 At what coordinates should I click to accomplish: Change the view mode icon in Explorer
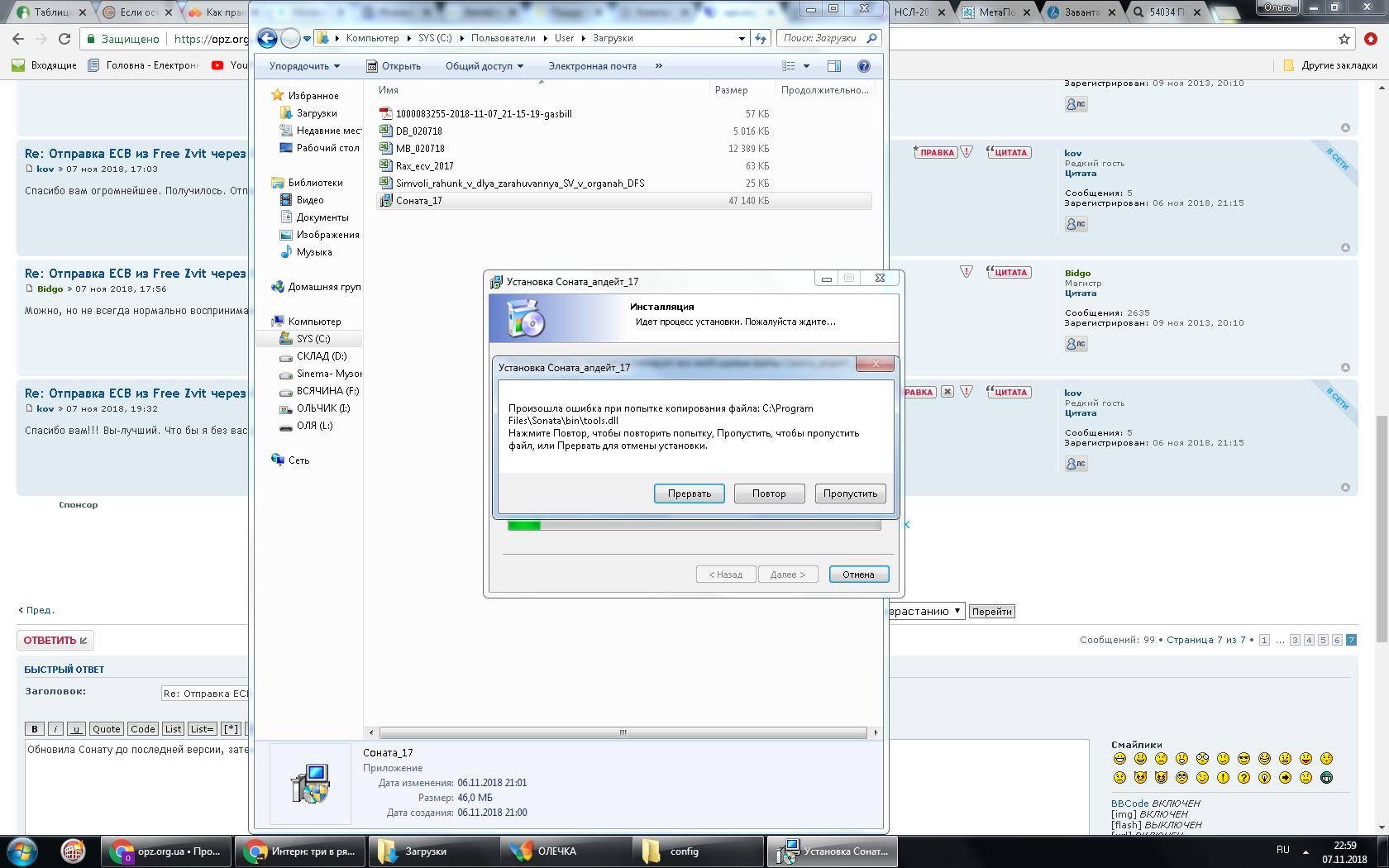click(x=789, y=66)
